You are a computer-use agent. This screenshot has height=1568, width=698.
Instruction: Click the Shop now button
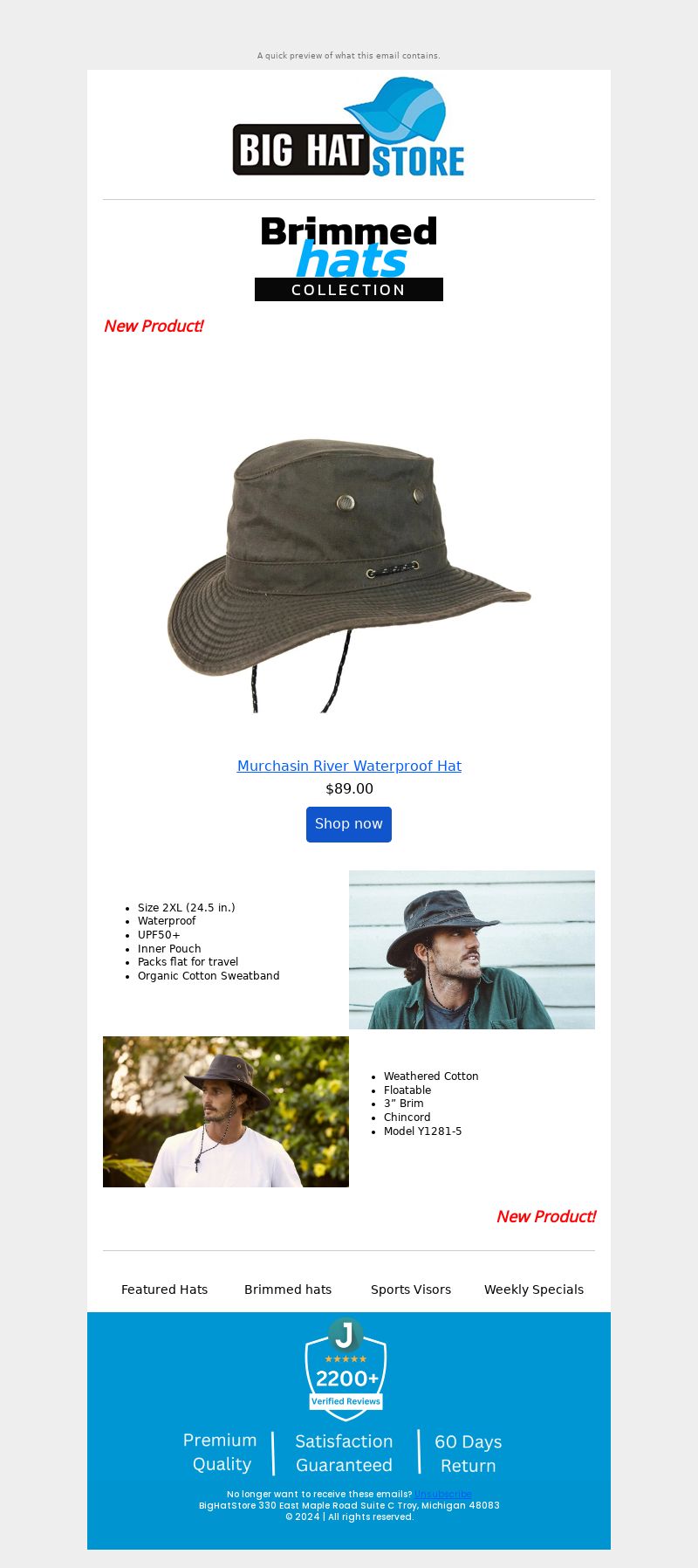click(x=349, y=824)
